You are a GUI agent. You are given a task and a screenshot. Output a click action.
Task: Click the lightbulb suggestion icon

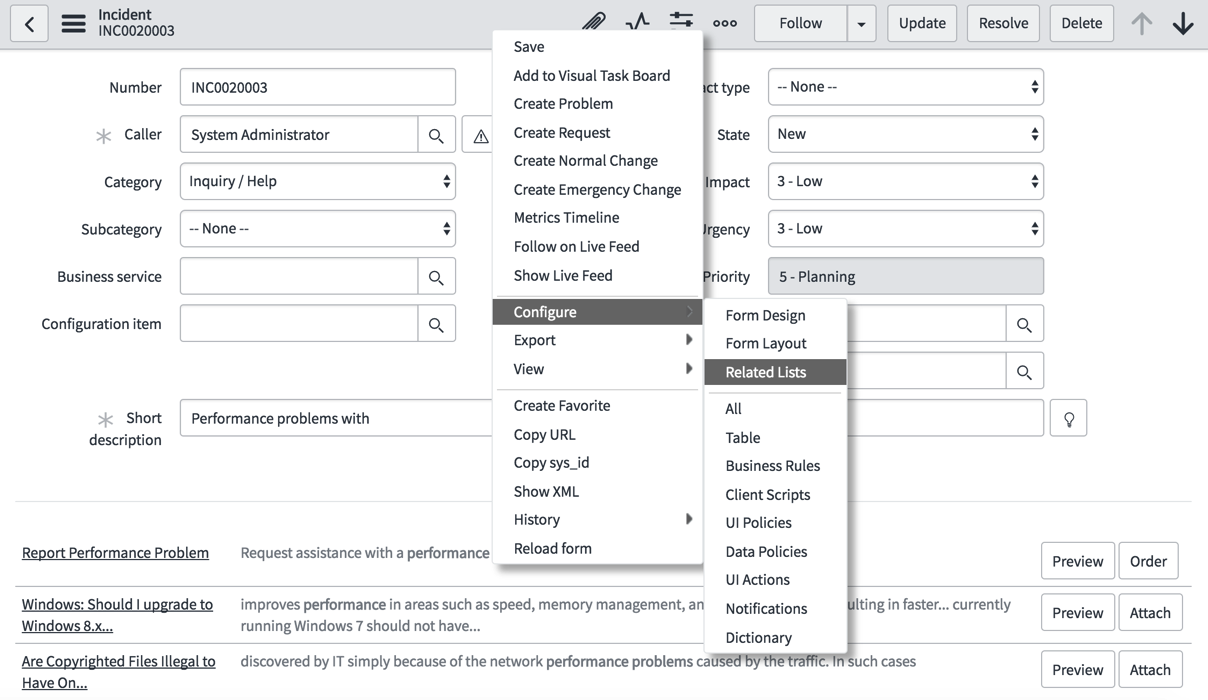click(1069, 419)
